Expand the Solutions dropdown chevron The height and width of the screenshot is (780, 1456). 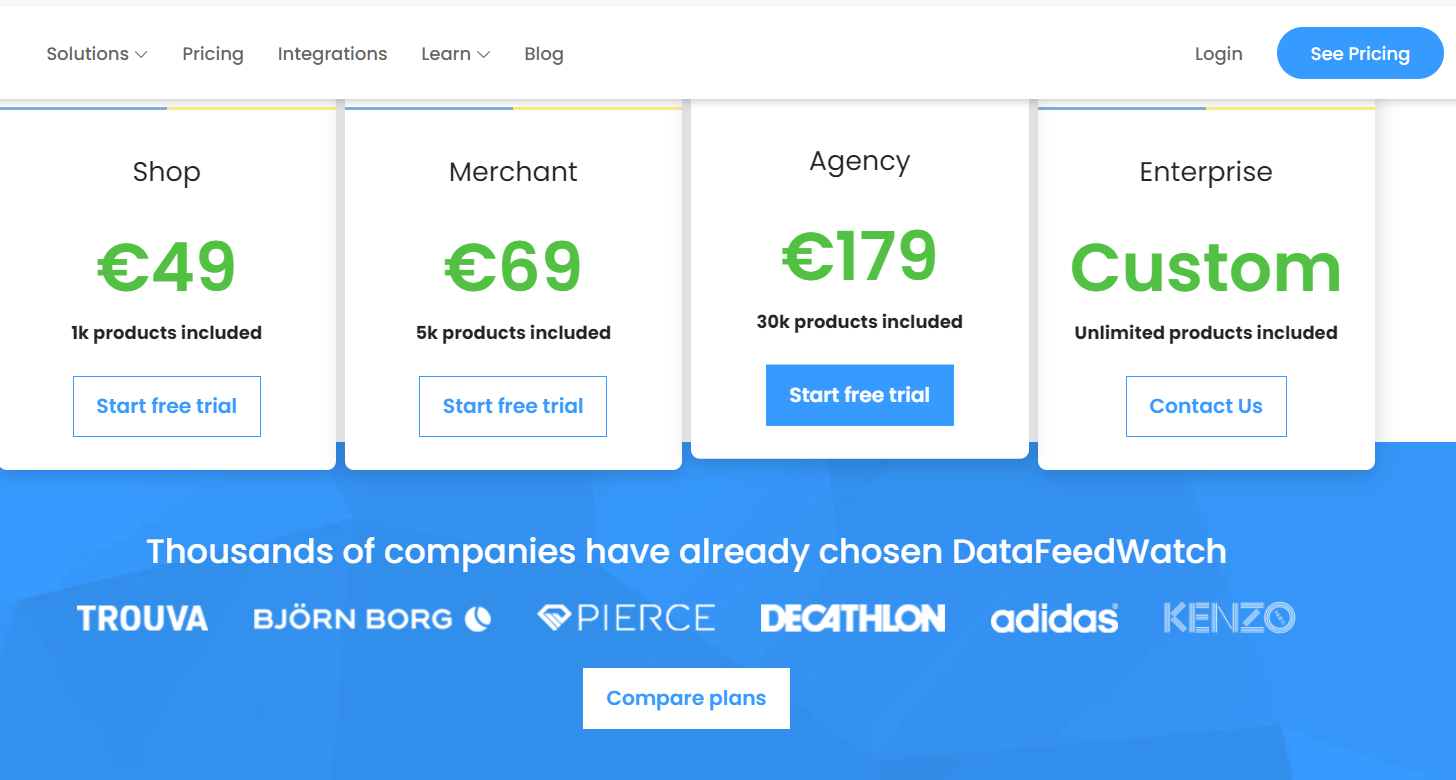141,54
